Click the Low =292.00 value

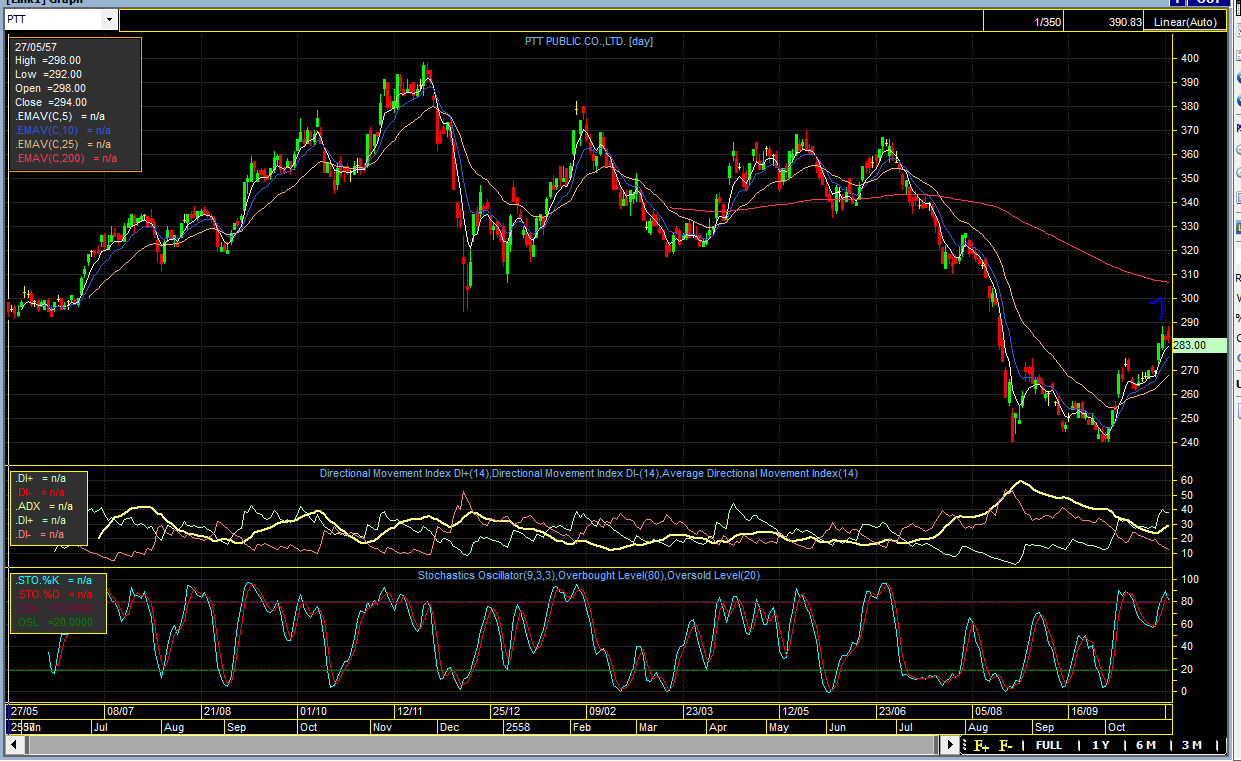(x=49, y=74)
